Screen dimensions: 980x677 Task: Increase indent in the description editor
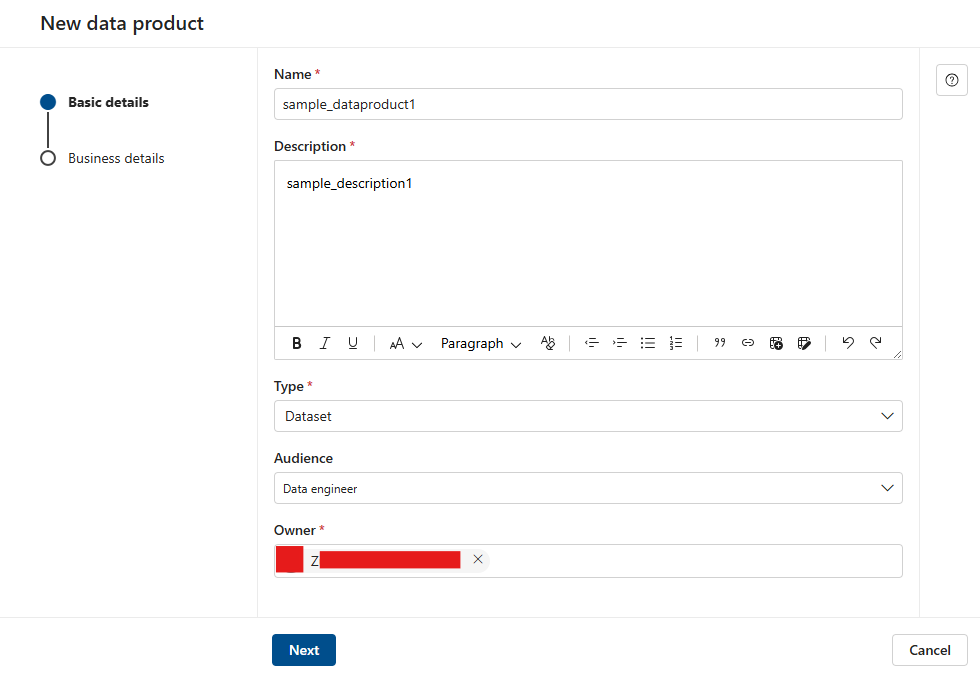tap(619, 343)
